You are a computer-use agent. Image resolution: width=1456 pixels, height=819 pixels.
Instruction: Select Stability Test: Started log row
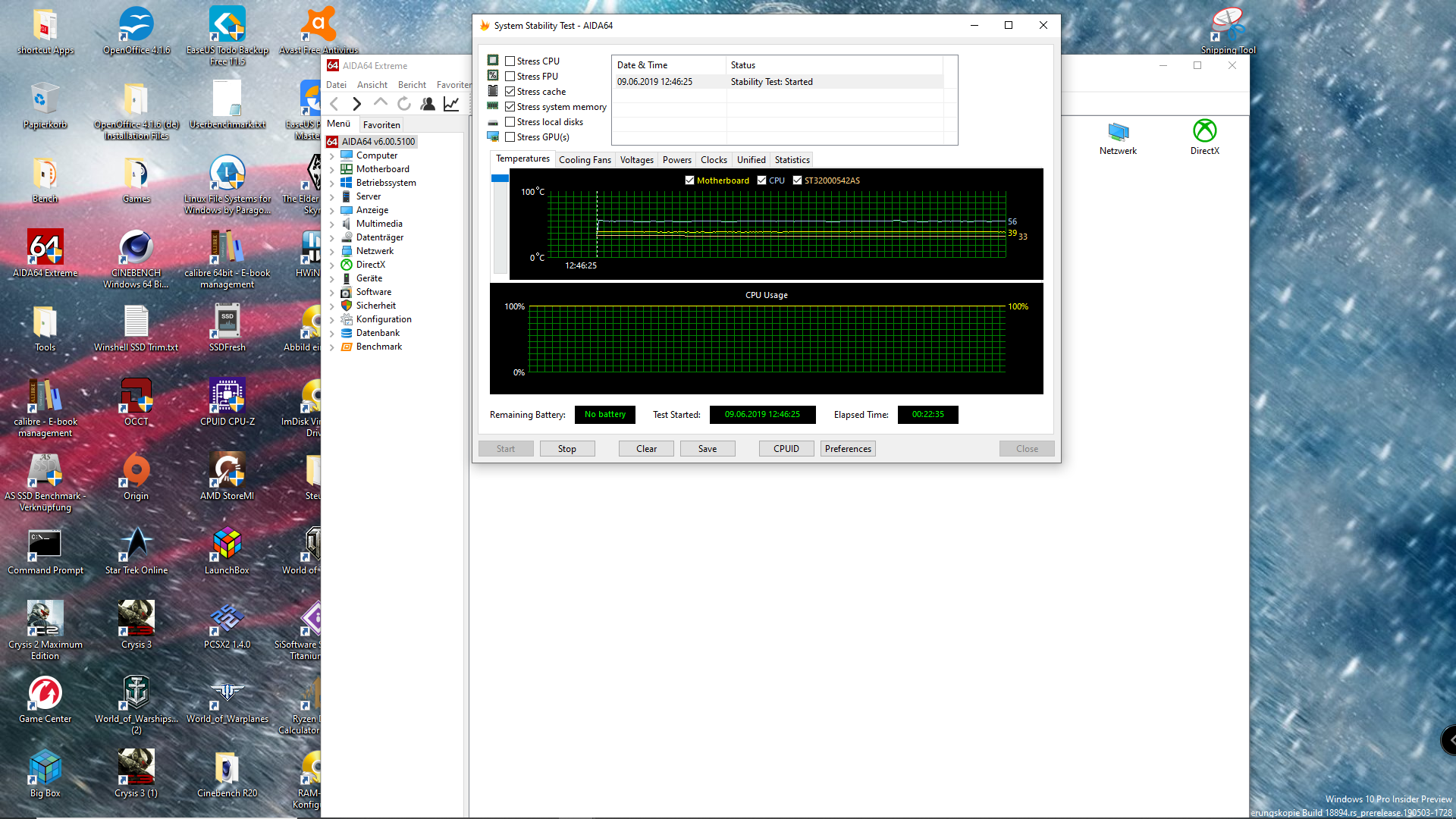pyautogui.click(x=780, y=82)
